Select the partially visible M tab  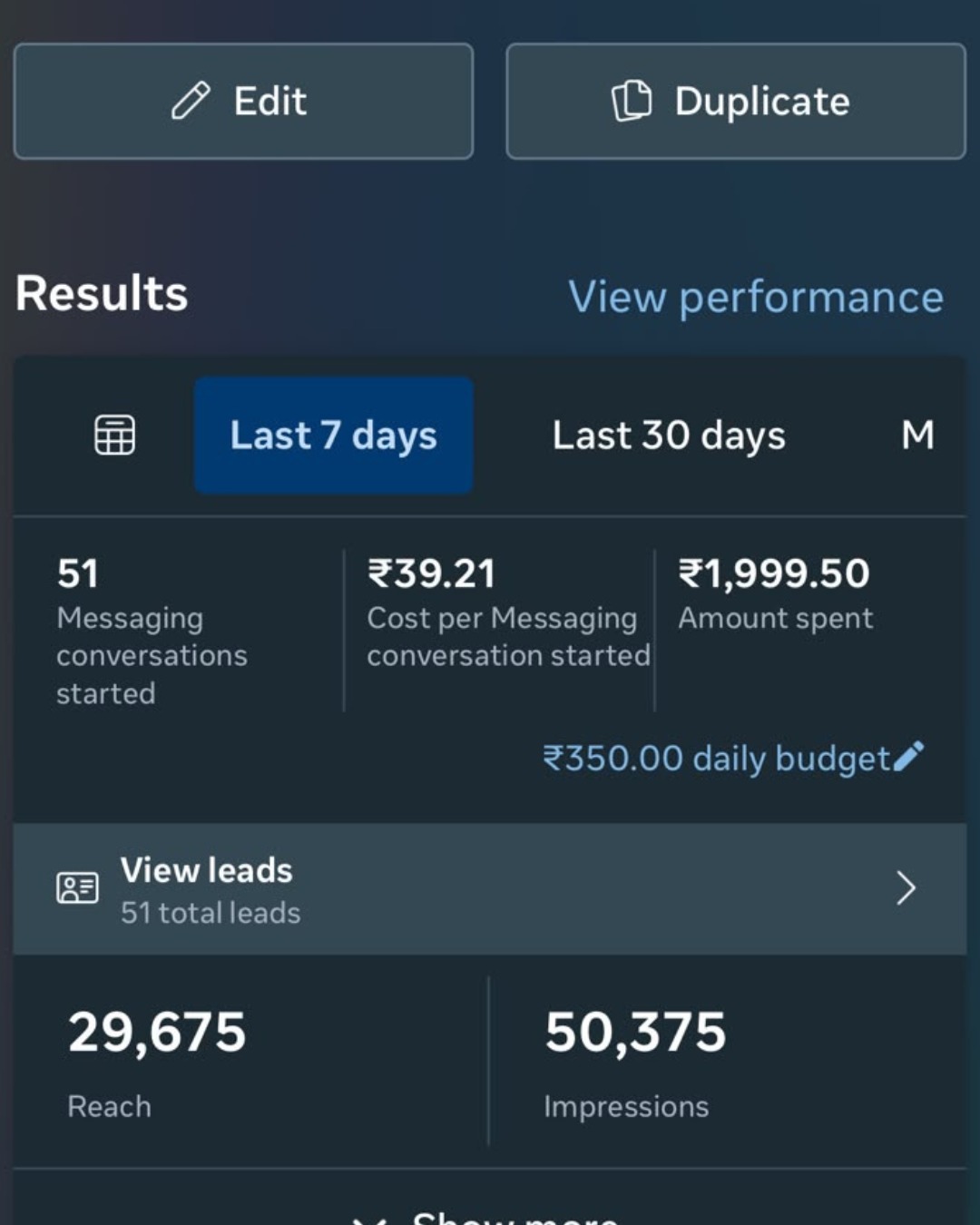917,435
